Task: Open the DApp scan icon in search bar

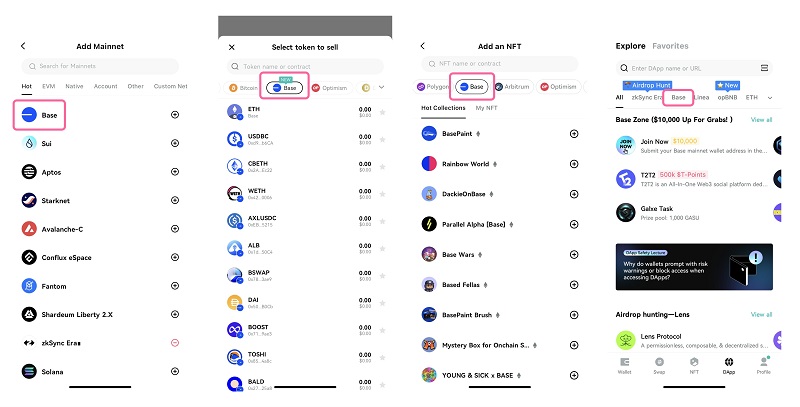Action: (x=764, y=68)
